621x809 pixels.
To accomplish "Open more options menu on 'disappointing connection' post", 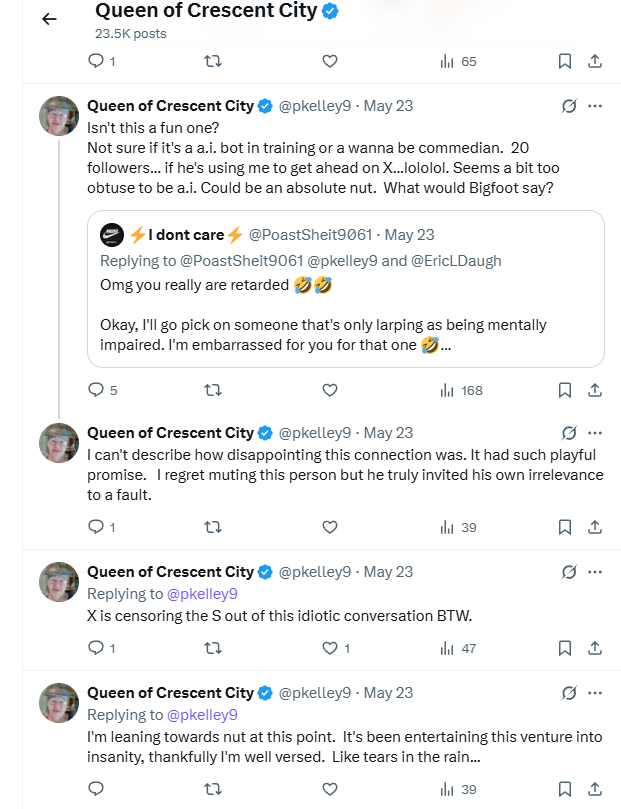I will [595, 433].
